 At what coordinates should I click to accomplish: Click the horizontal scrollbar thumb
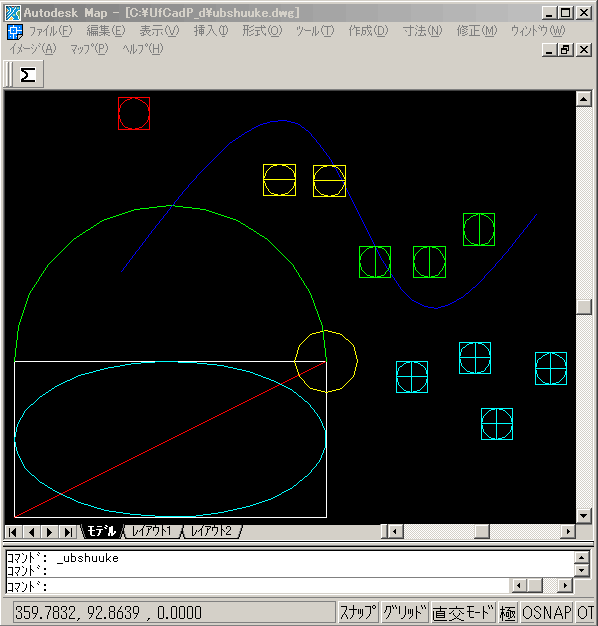click(482, 531)
